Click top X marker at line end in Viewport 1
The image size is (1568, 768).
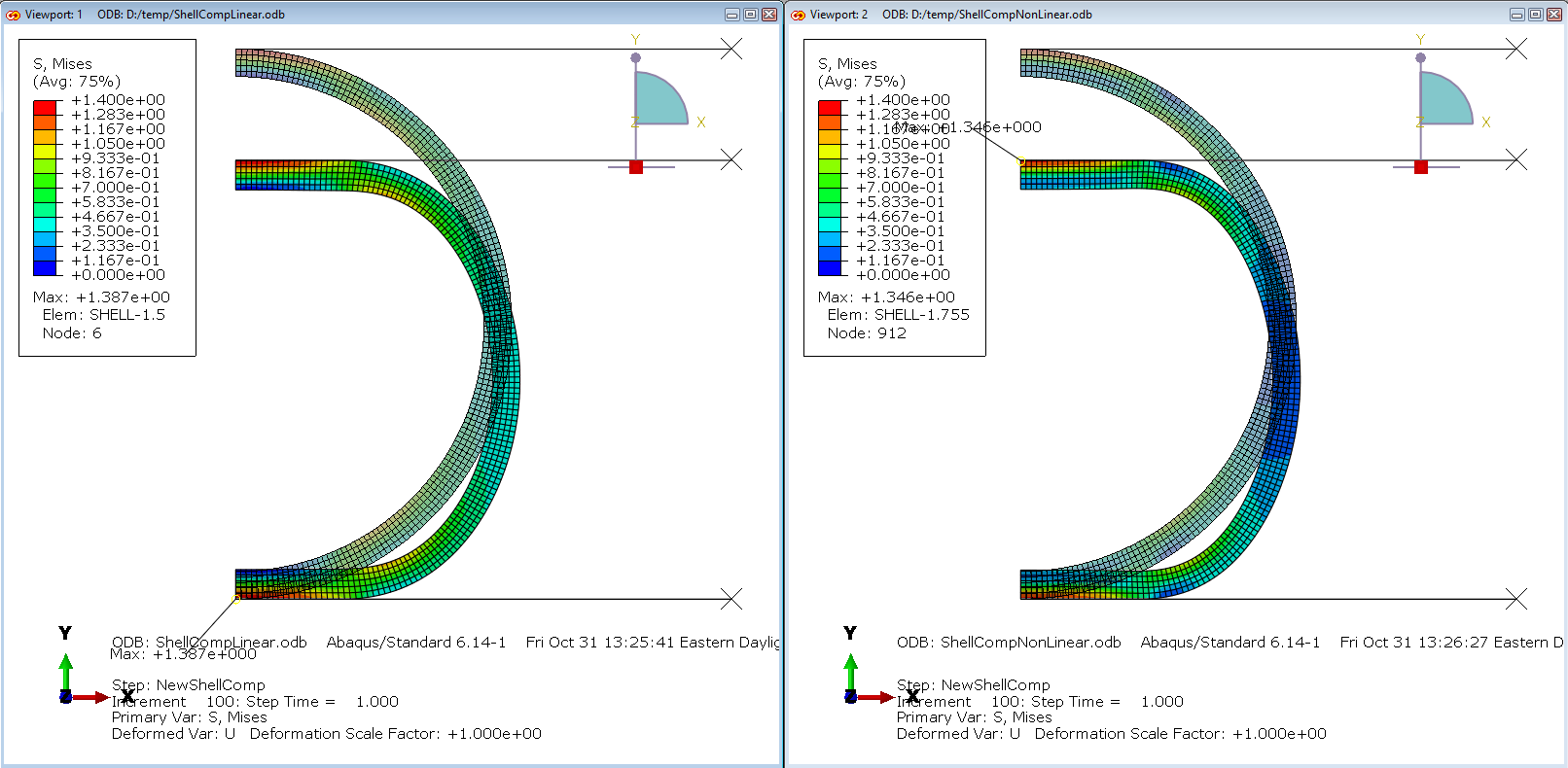pyautogui.click(x=731, y=49)
